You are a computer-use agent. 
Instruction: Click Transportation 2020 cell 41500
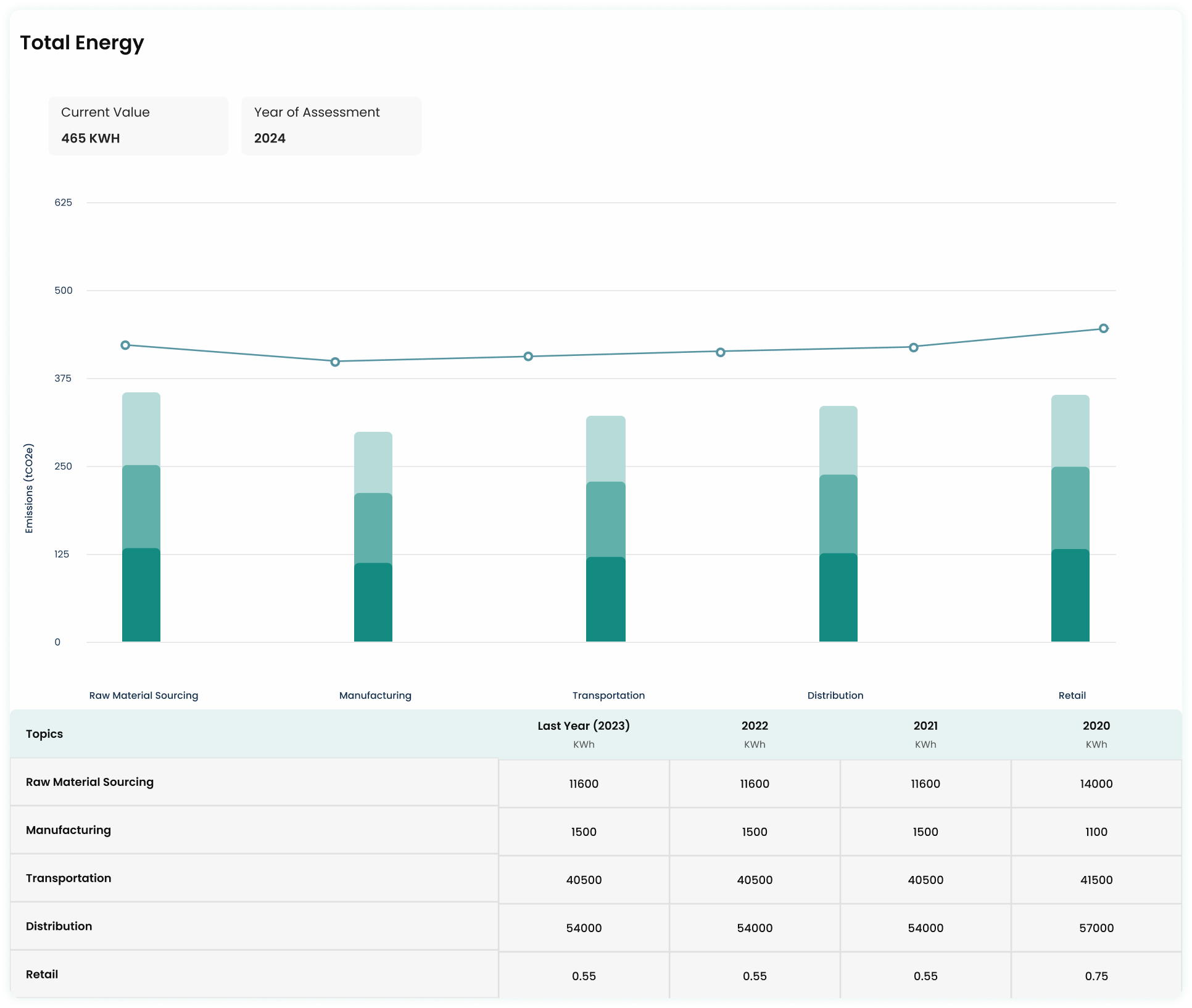pos(1096,880)
